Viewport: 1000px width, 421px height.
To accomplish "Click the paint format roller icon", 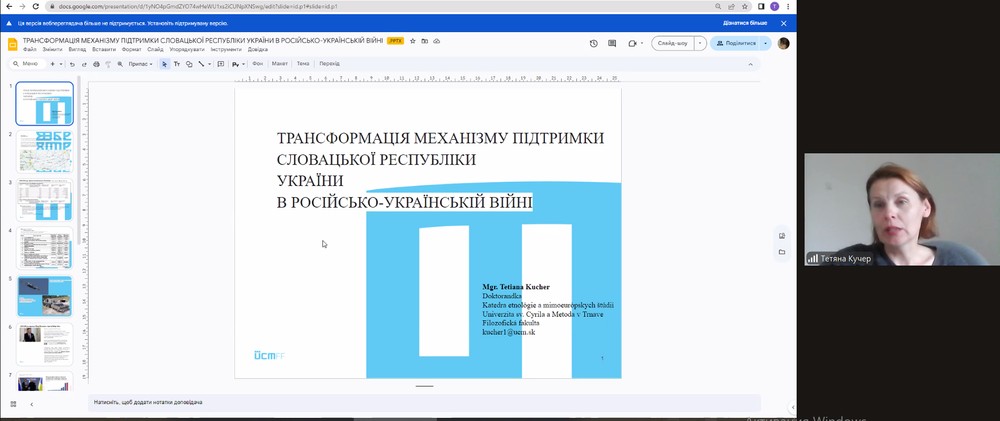I will 108,64.
